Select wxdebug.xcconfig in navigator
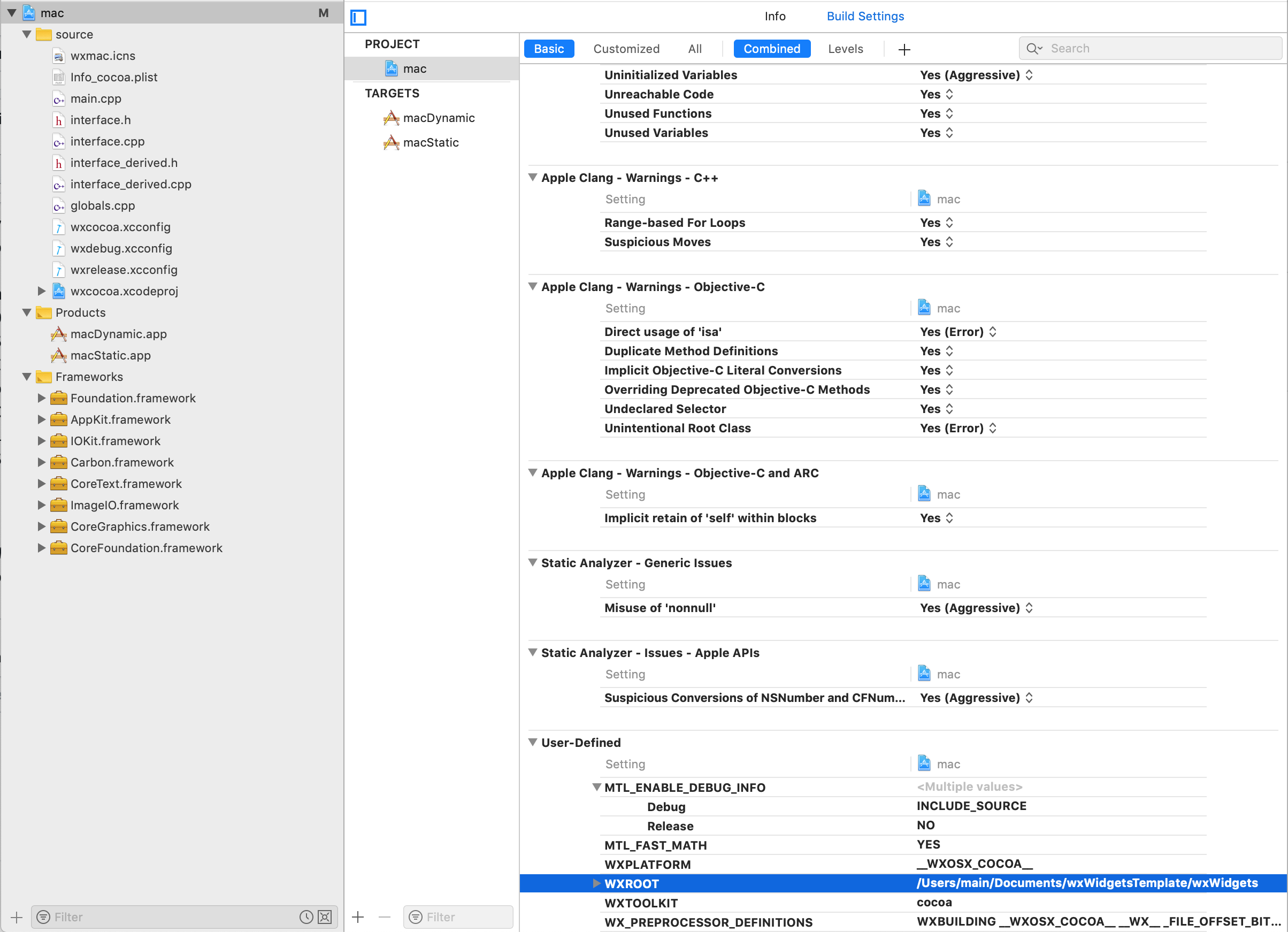Screen dimensions: 1288x932 pyautogui.click(x=121, y=249)
